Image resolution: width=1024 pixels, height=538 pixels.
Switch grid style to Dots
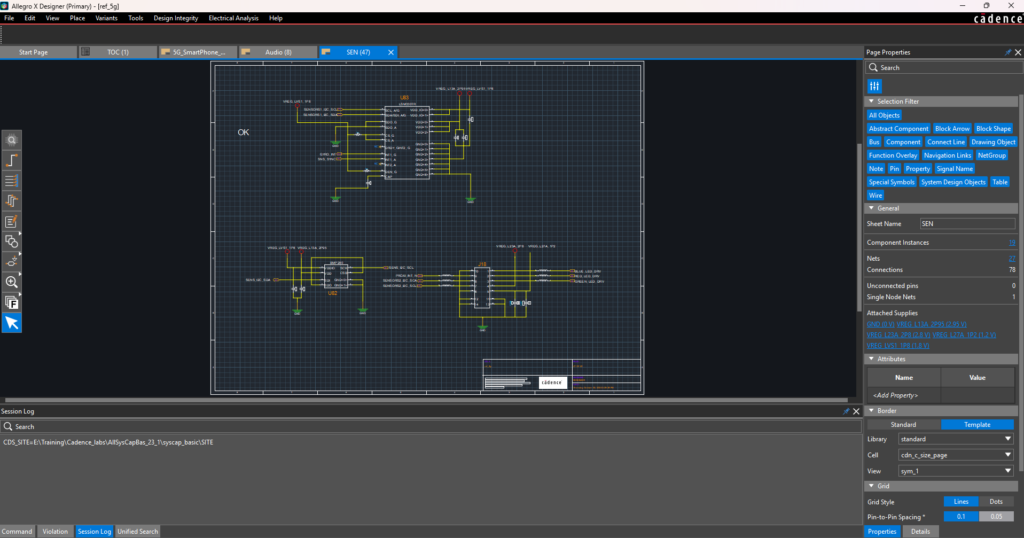(995, 501)
